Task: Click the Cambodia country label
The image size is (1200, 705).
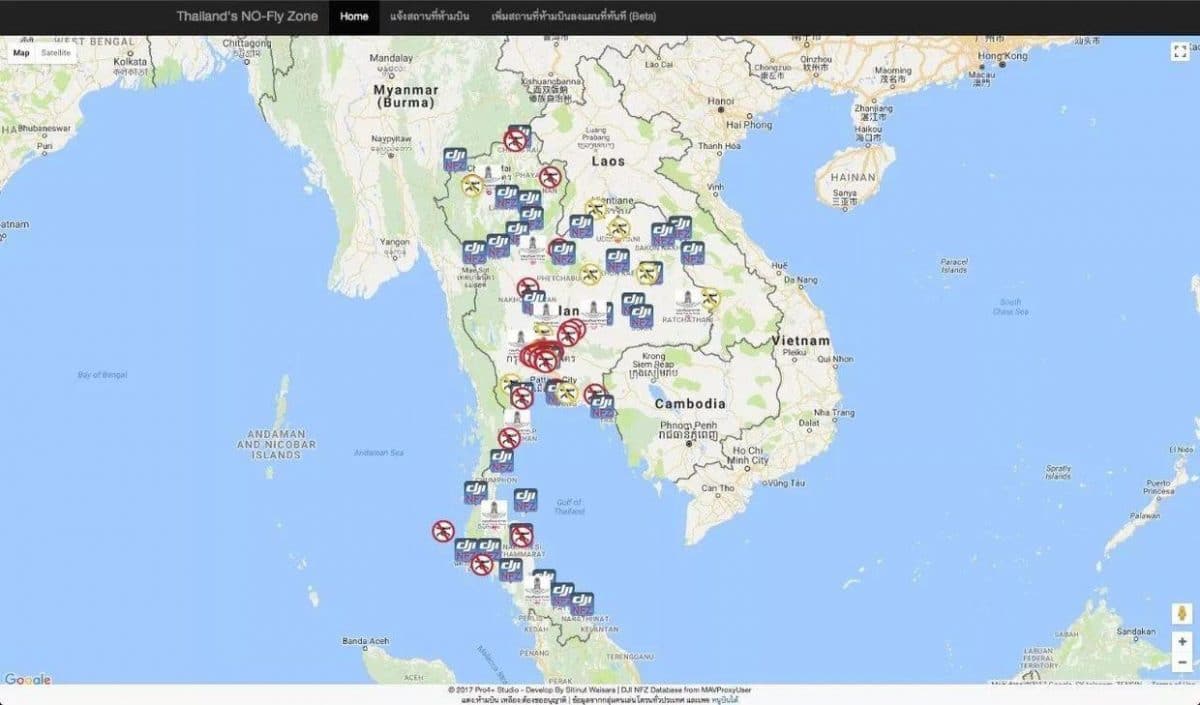Action: tap(690, 403)
